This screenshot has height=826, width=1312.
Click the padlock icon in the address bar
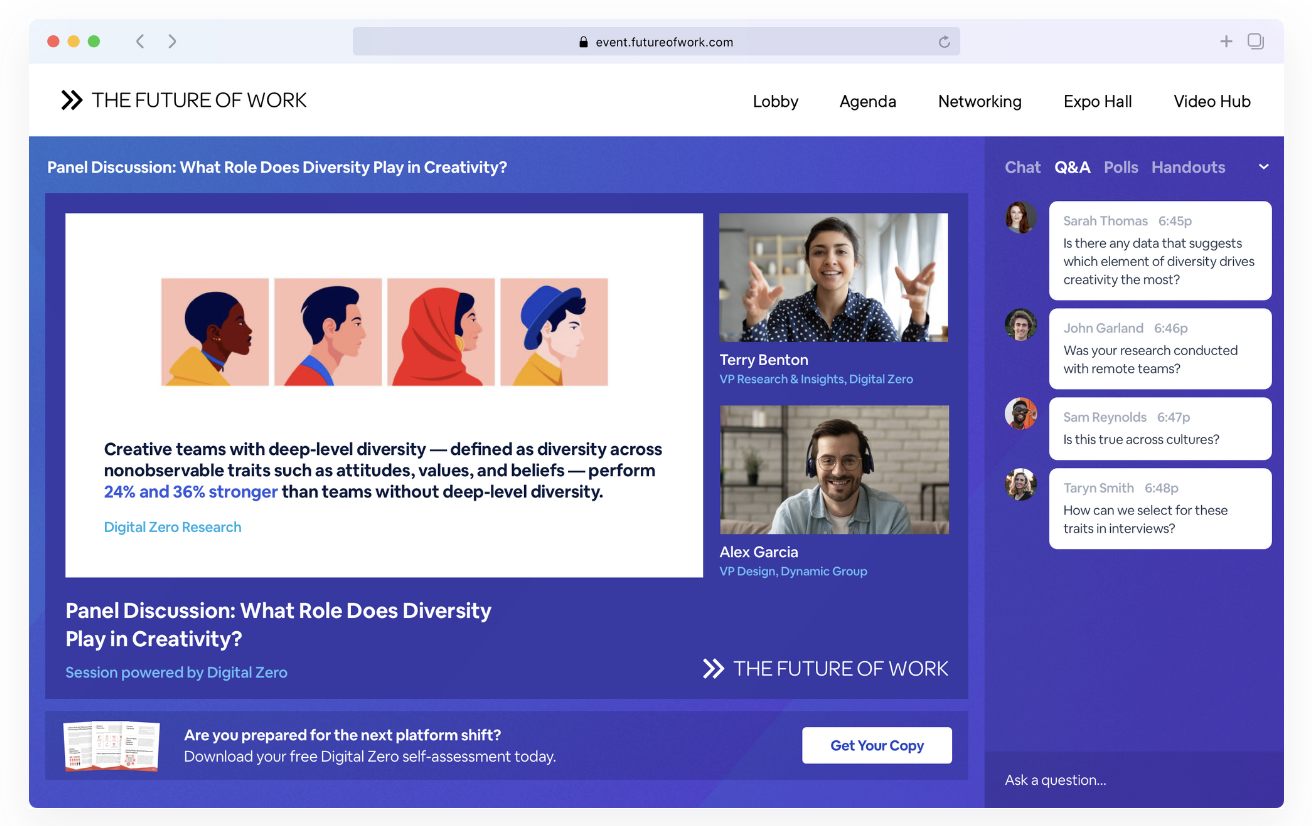pos(583,42)
